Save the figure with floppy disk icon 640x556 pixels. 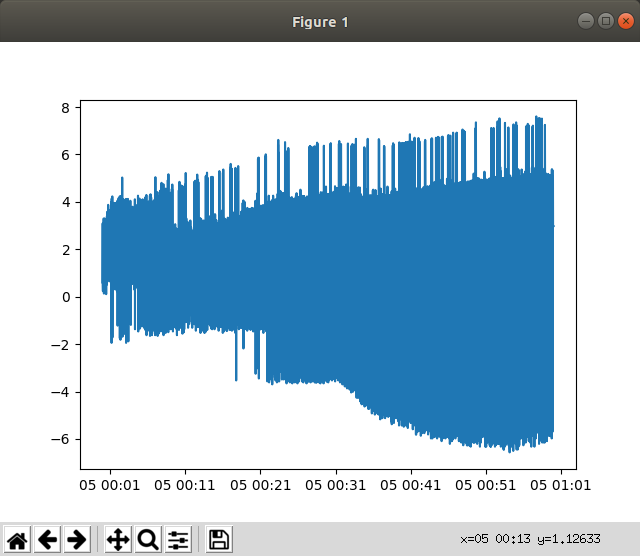click(219, 540)
